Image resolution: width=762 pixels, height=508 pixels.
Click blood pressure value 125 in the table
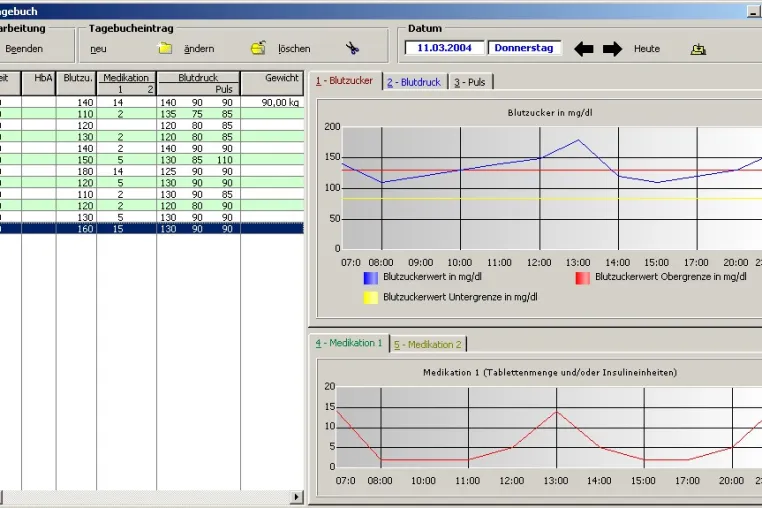pos(168,172)
